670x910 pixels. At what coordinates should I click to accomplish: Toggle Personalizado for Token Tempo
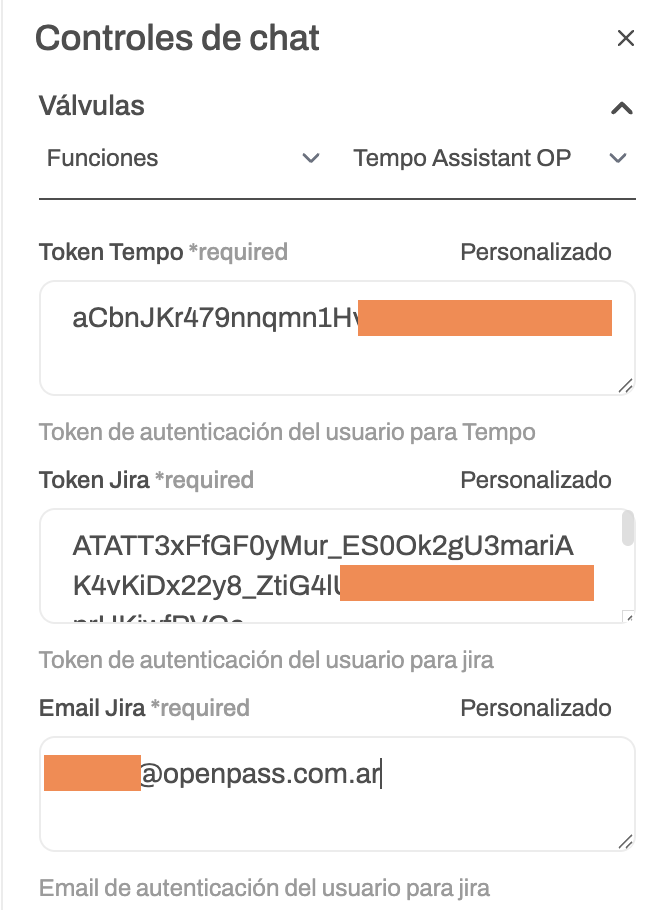(535, 252)
